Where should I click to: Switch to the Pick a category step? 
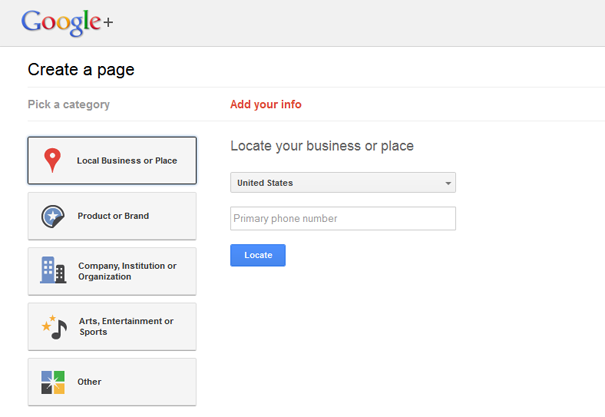pos(69,104)
